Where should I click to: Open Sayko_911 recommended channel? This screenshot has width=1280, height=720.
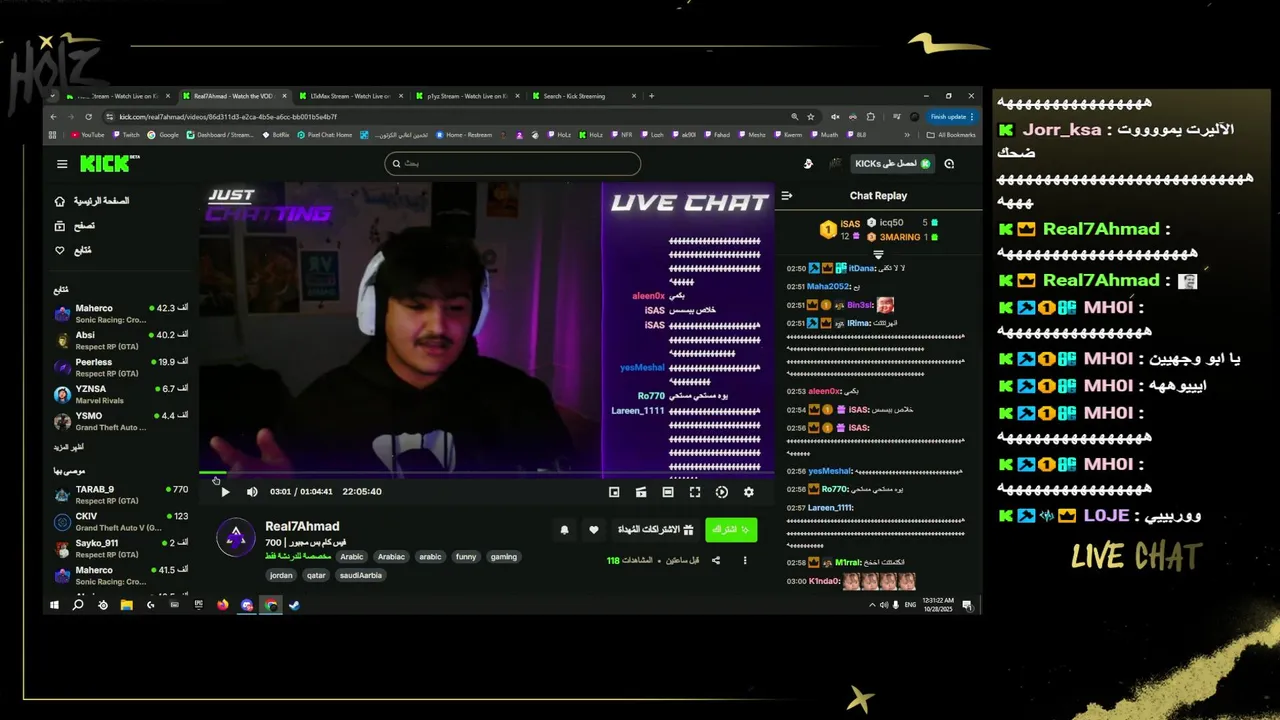click(120, 549)
